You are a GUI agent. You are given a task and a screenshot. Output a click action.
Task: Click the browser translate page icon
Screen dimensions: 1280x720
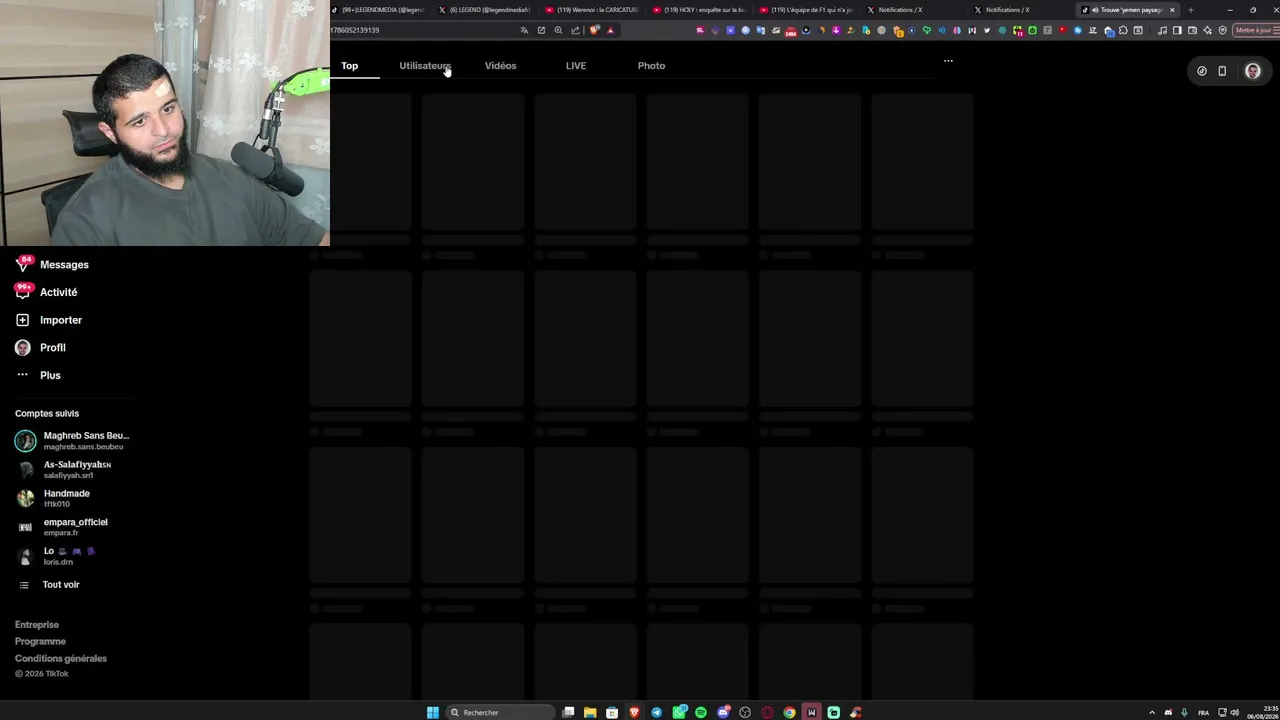pos(524,30)
